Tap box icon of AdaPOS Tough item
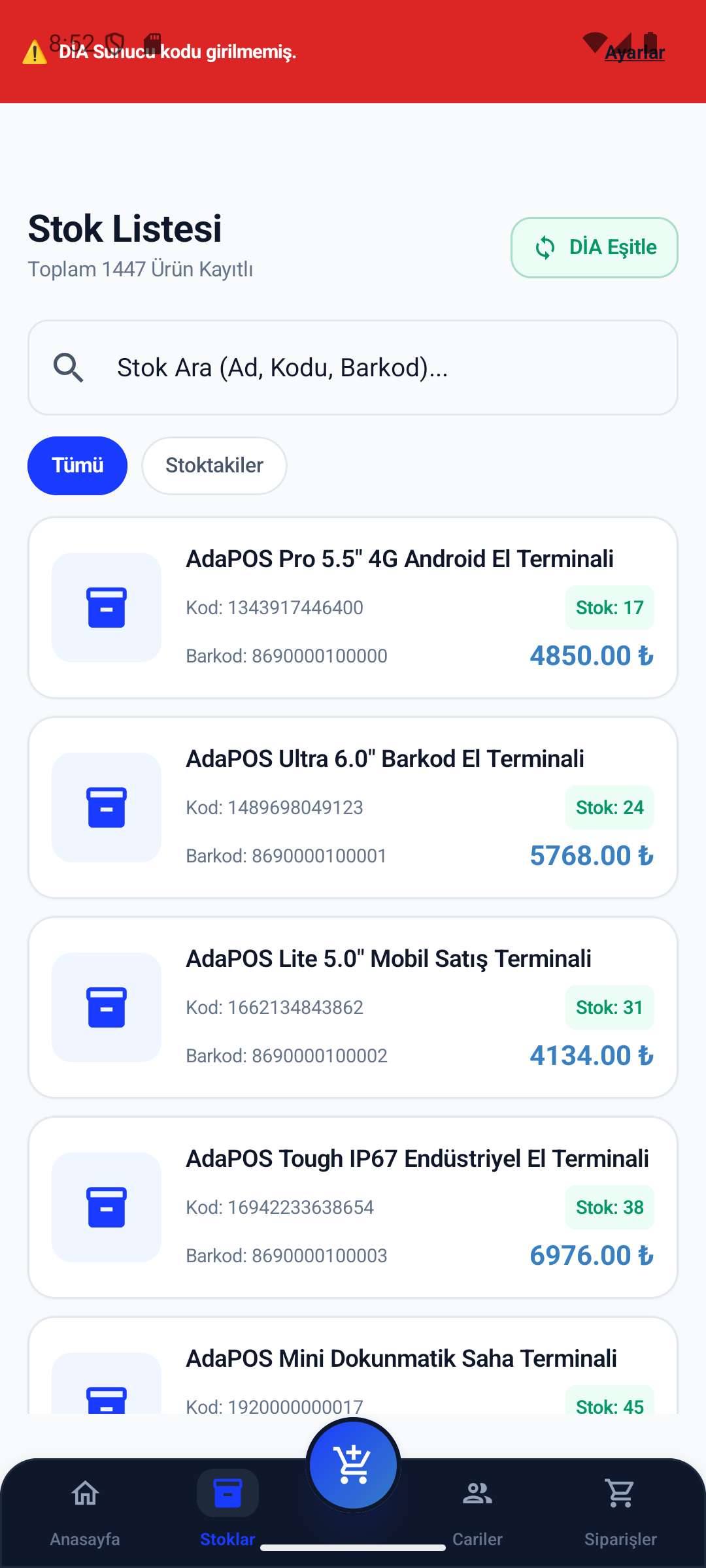 click(x=107, y=1207)
